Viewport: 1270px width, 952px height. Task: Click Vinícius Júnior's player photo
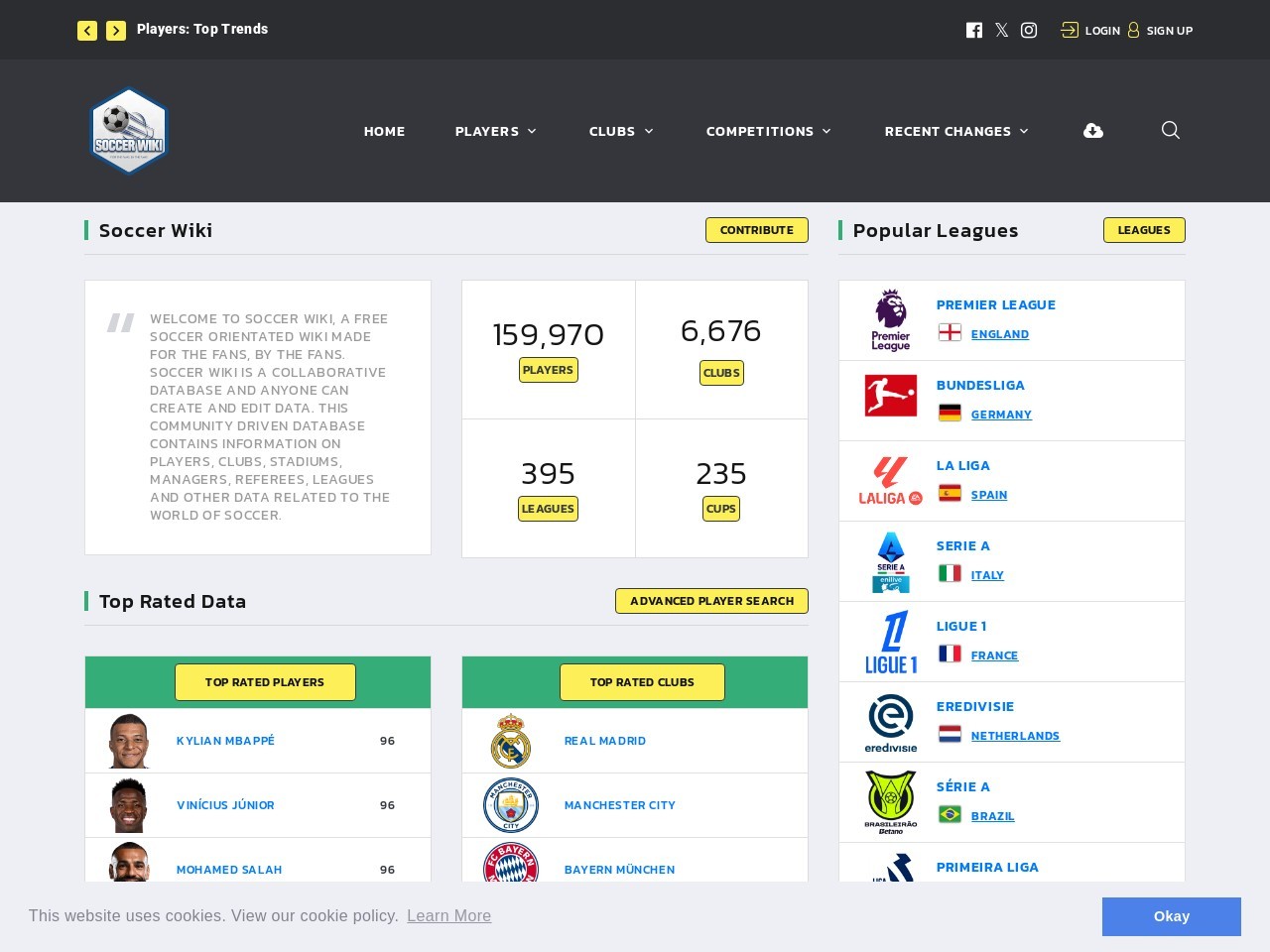click(x=129, y=805)
